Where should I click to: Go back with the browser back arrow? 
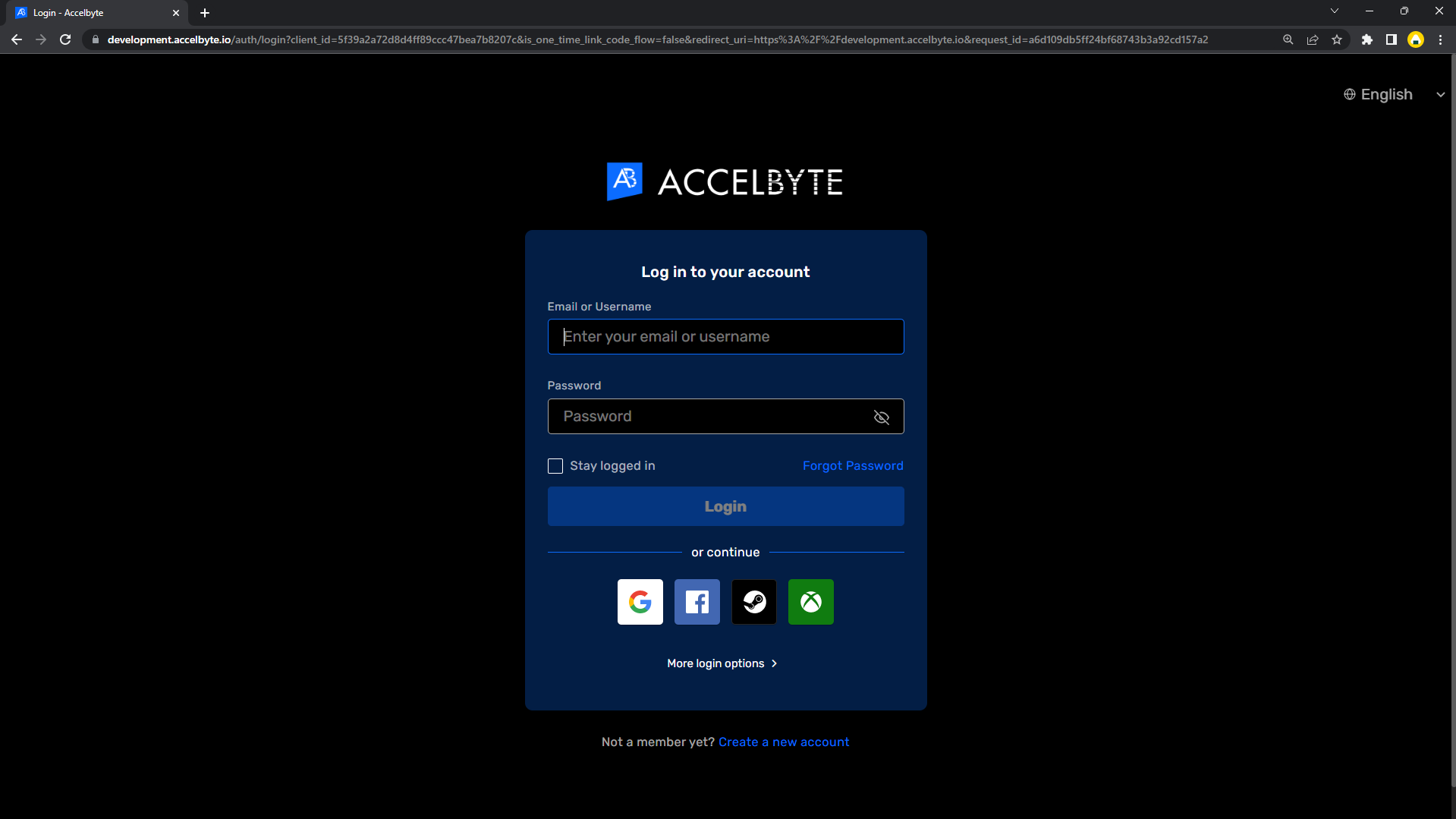tap(17, 39)
